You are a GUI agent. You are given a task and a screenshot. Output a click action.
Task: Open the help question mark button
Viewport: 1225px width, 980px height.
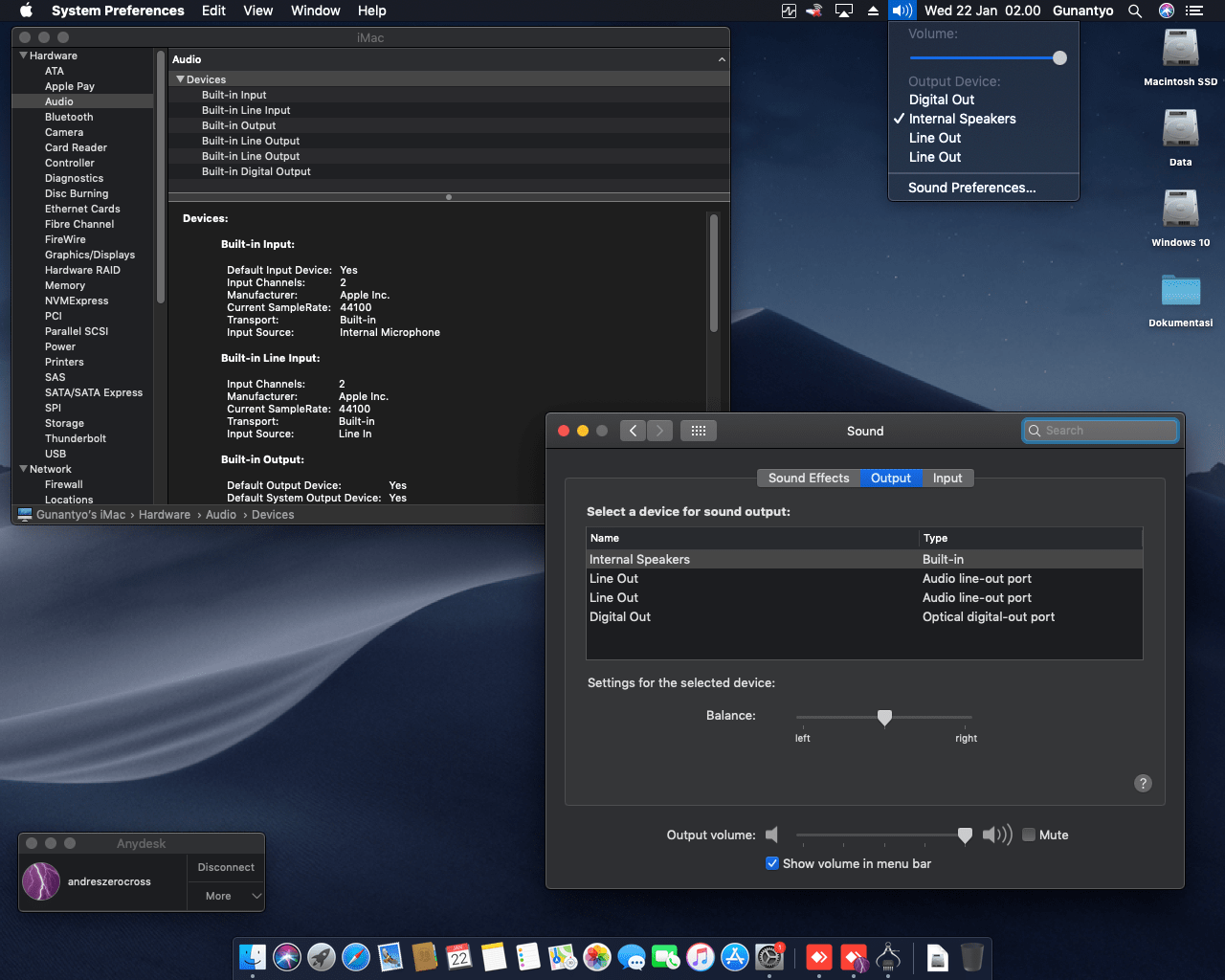(1143, 783)
